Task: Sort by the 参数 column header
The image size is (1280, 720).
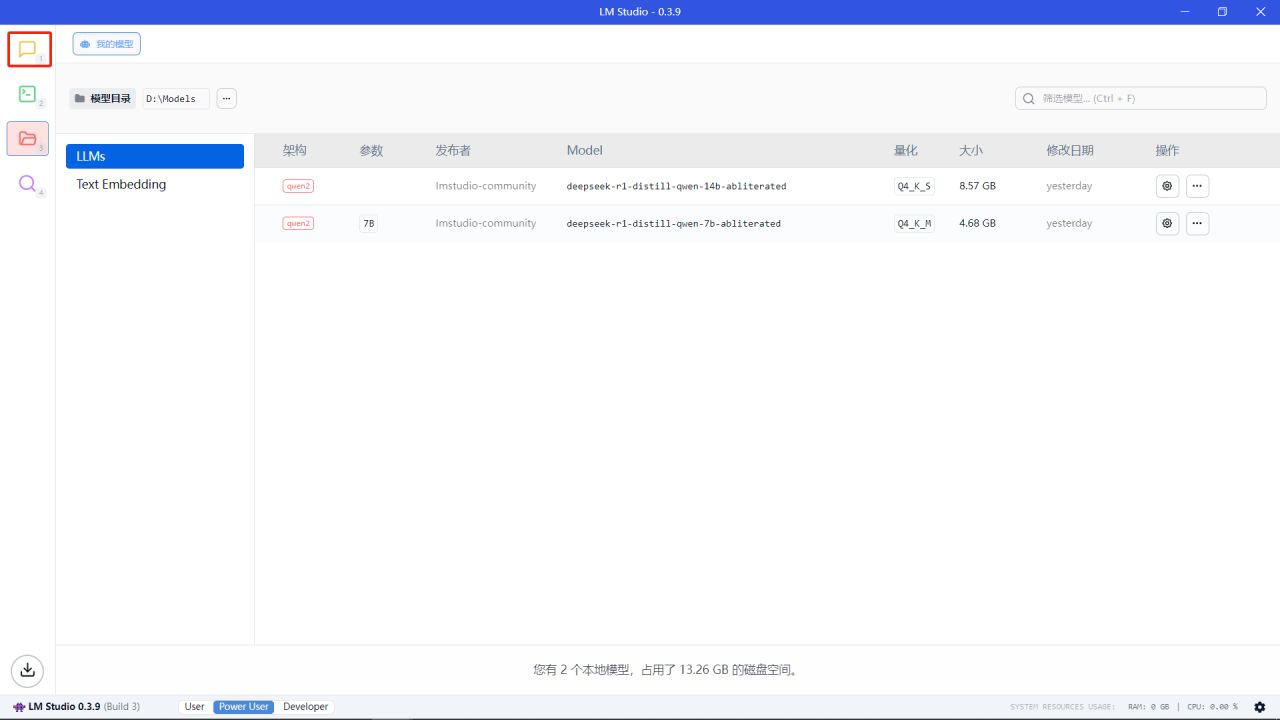Action: click(x=371, y=150)
